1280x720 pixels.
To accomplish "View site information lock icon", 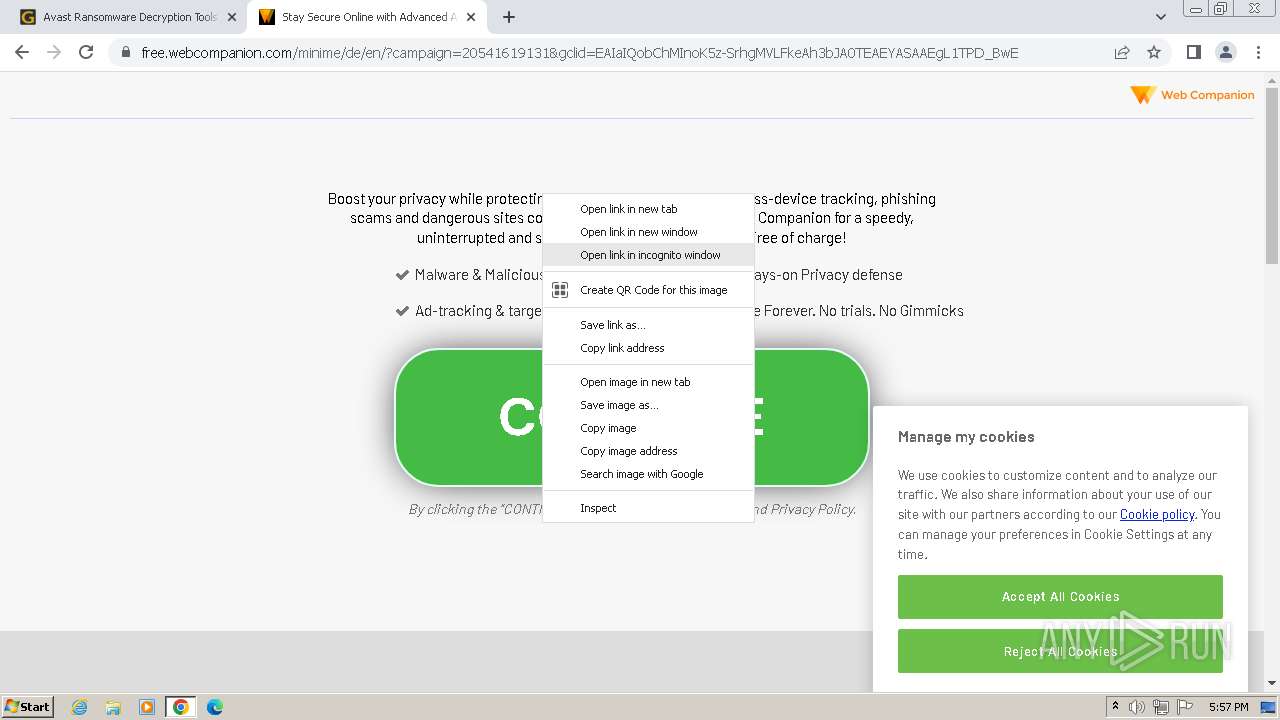I will [126, 53].
